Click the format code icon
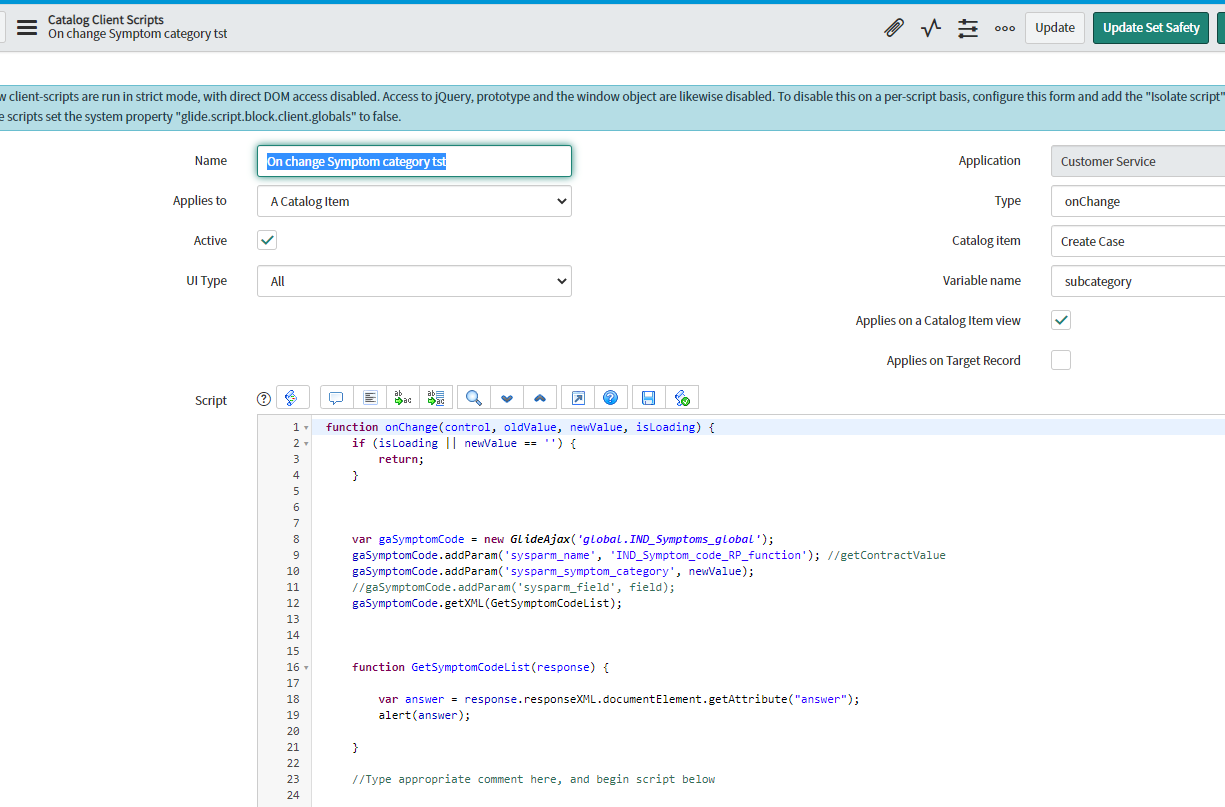Screen dimensions: 1225x807 point(370,398)
